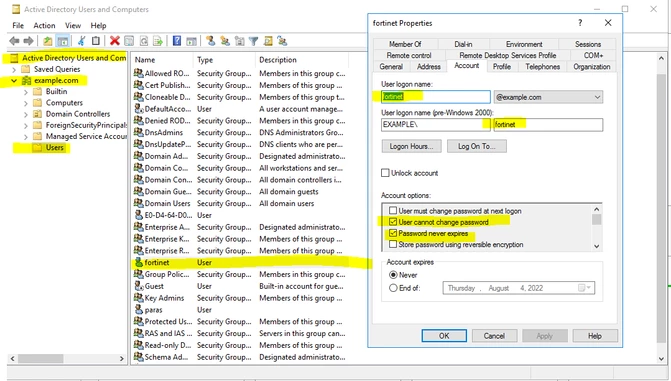Click the Cut scissors icon
Screen dimensions: 671x381
pyautogui.click(x=81, y=41)
